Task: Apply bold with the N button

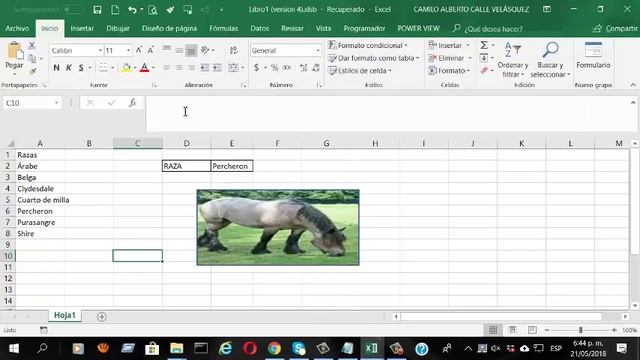Action: click(56, 68)
